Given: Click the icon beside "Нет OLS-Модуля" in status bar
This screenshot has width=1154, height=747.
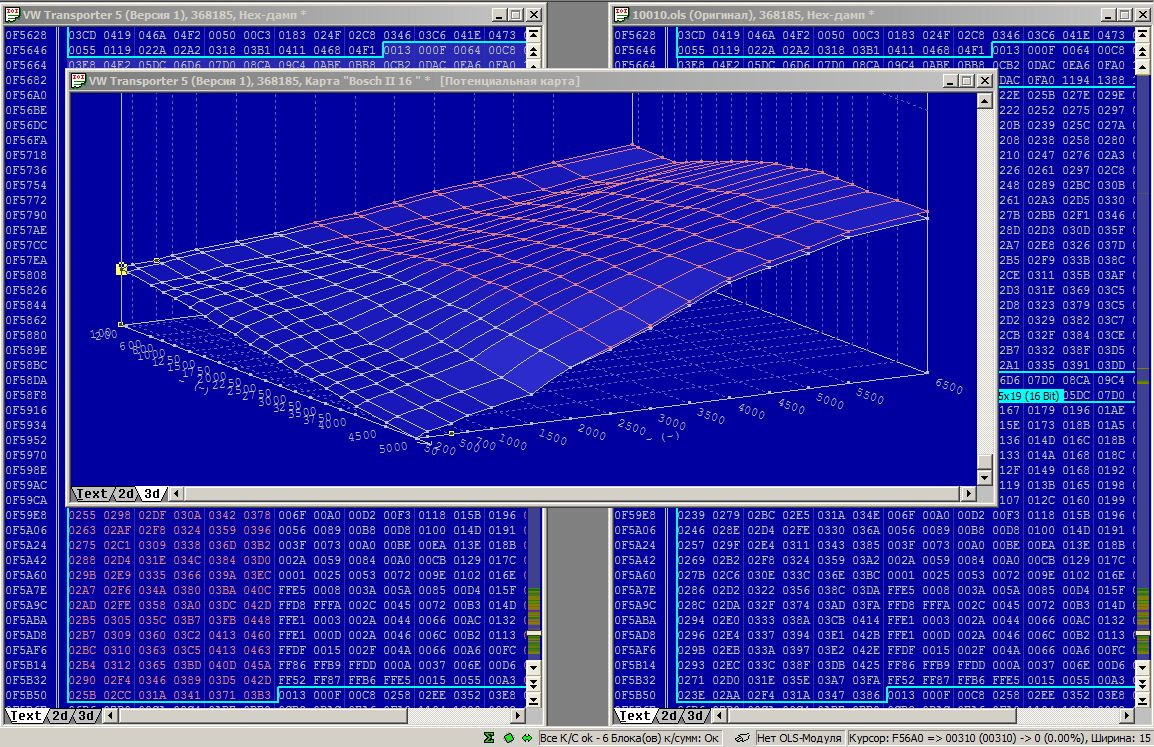Looking at the screenshot, I should [x=743, y=737].
